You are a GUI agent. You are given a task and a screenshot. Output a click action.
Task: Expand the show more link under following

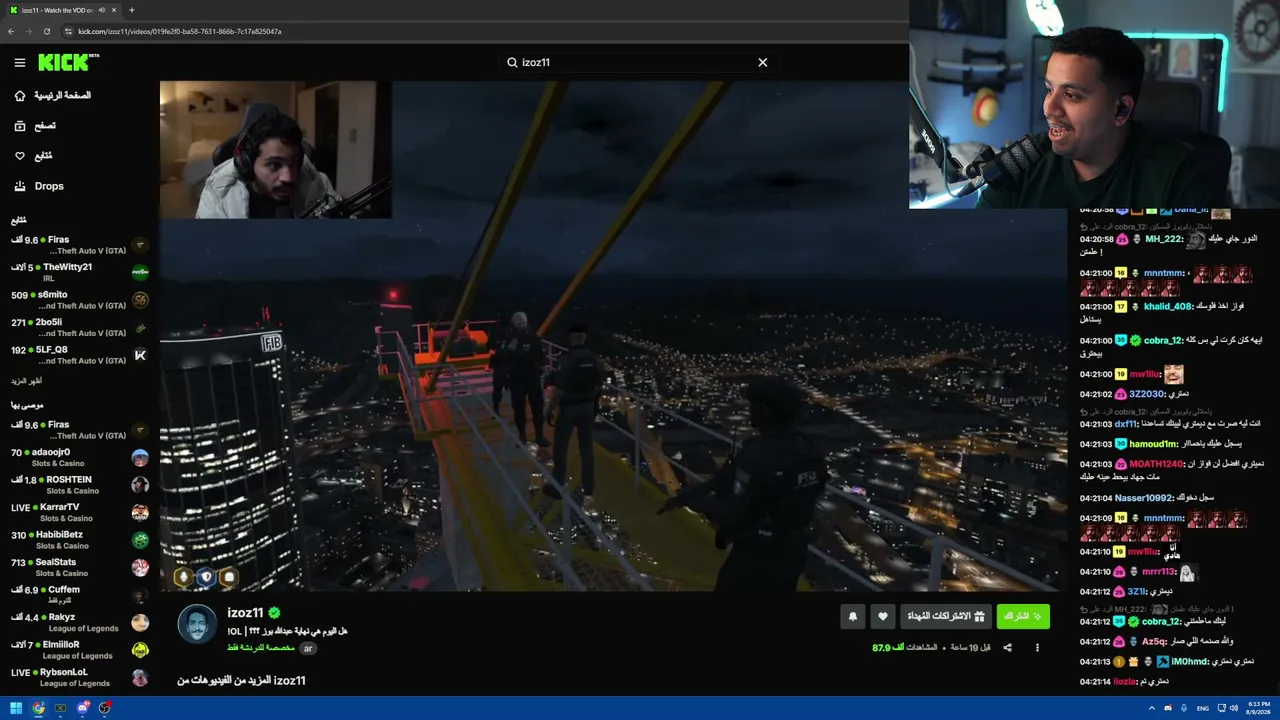26,381
